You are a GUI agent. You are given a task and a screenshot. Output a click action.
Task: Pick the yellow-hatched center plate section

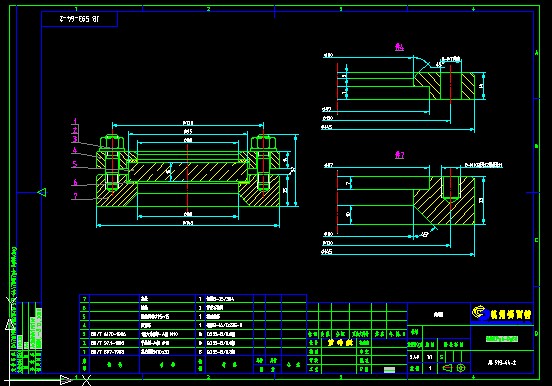pos(188,172)
